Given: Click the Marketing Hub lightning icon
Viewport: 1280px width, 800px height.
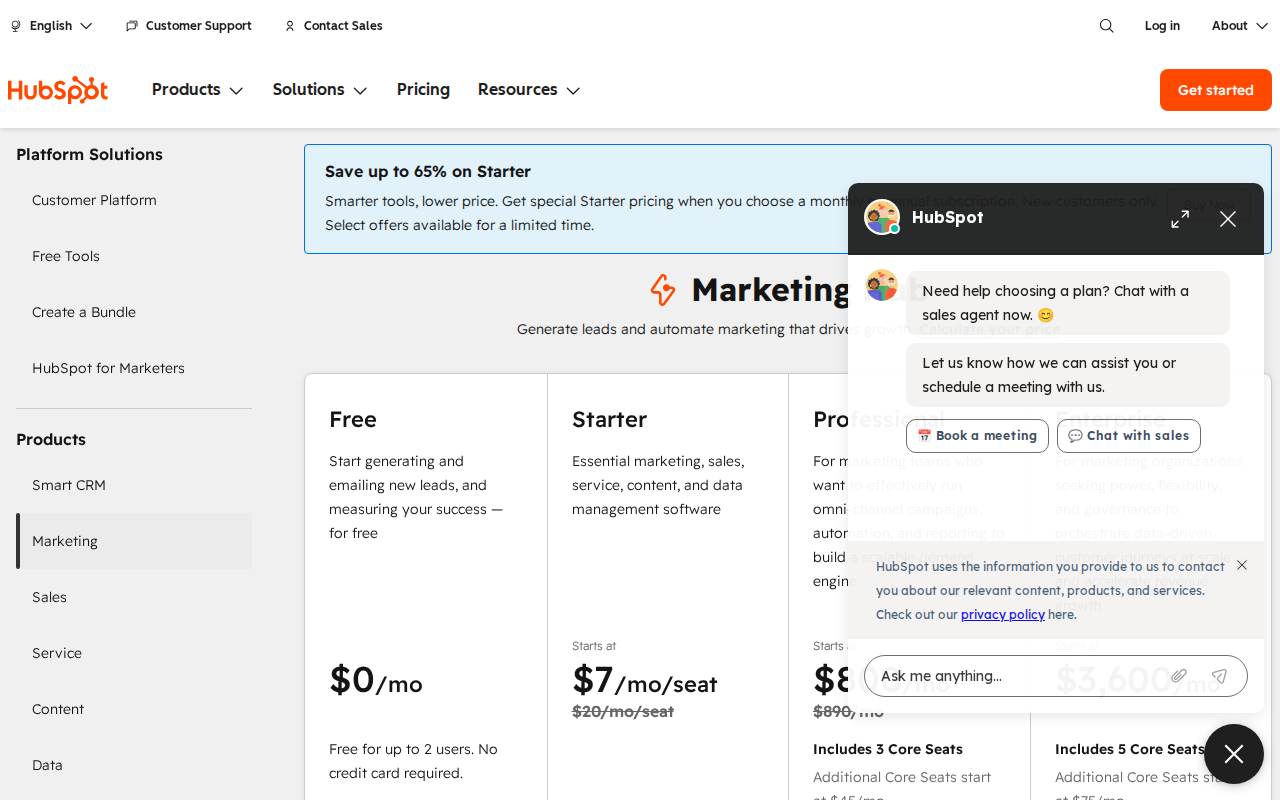Looking at the screenshot, I should tap(662, 290).
